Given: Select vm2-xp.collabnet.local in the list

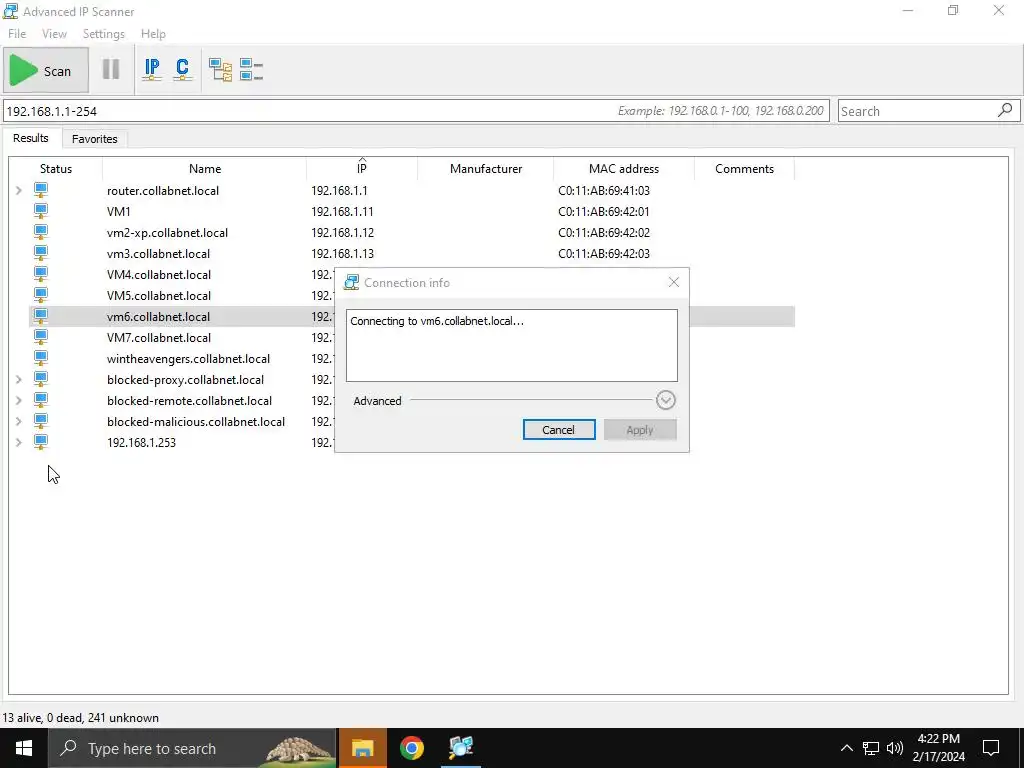Looking at the screenshot, I should tap(167, 232).
